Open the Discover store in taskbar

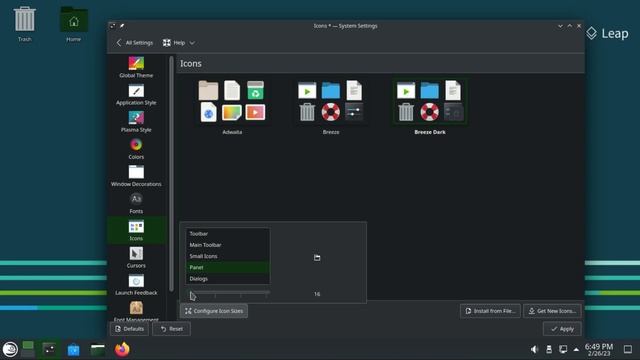coord(73,349)
